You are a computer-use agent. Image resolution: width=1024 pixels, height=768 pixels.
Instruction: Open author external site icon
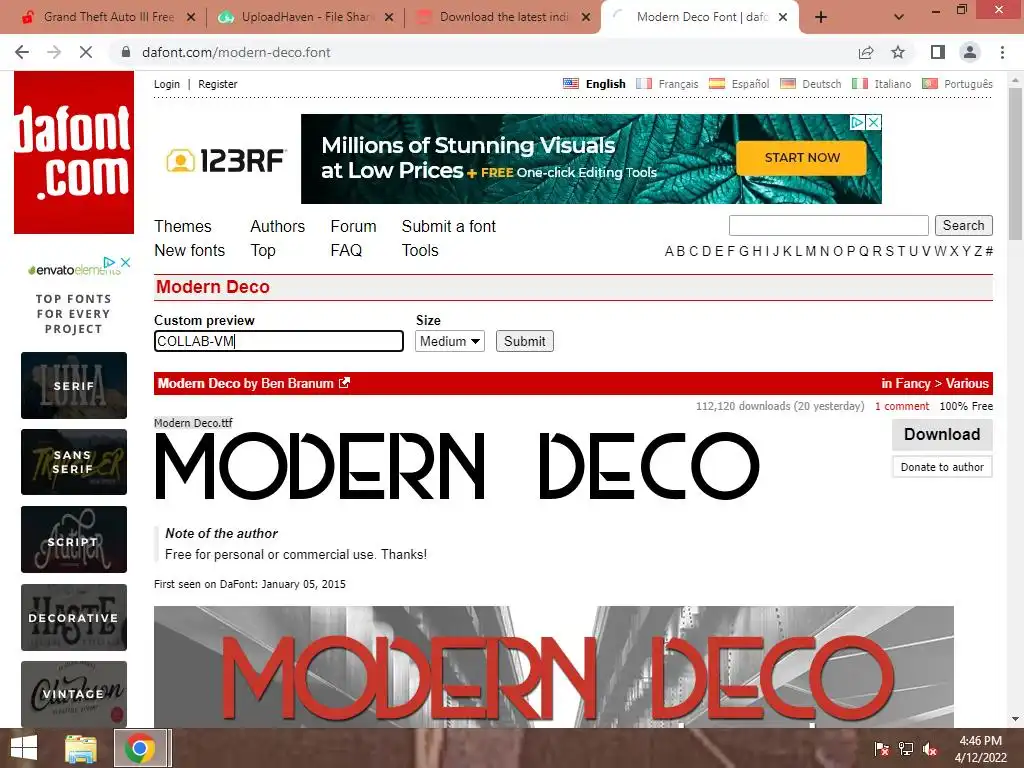[344, 383]
